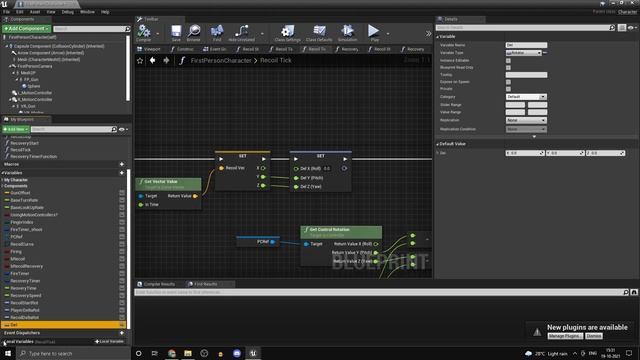The width and height of the screenshot is (640, 360).
Task: Open the Edit menu
Action: [x=20, y=12]
